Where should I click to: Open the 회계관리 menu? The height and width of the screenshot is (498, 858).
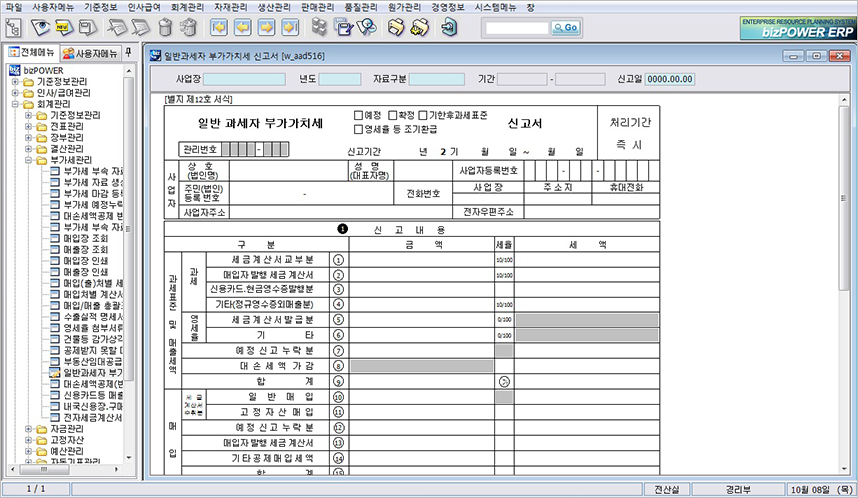(x=187, y=7)
